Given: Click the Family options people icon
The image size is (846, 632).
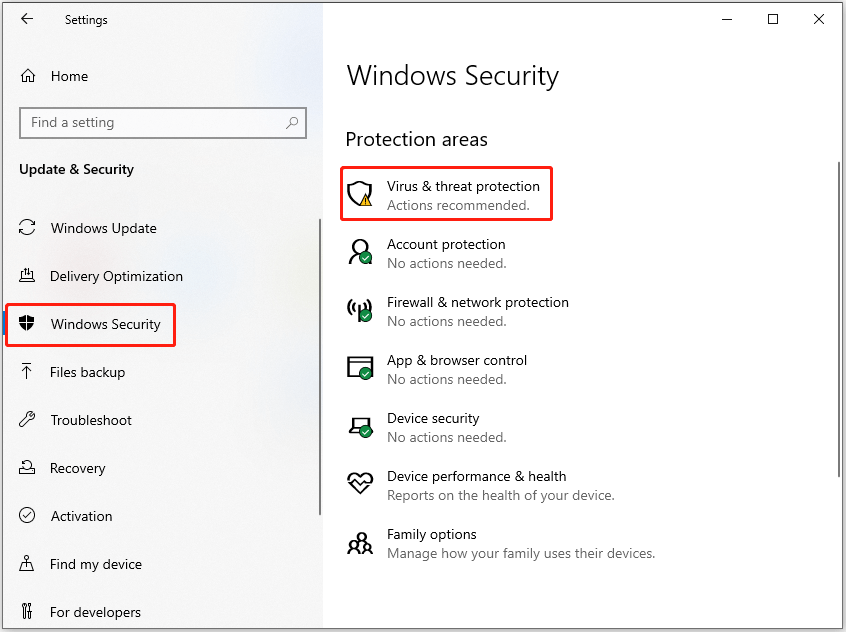Looking at the screenshot, I should [x=359, y=542].
